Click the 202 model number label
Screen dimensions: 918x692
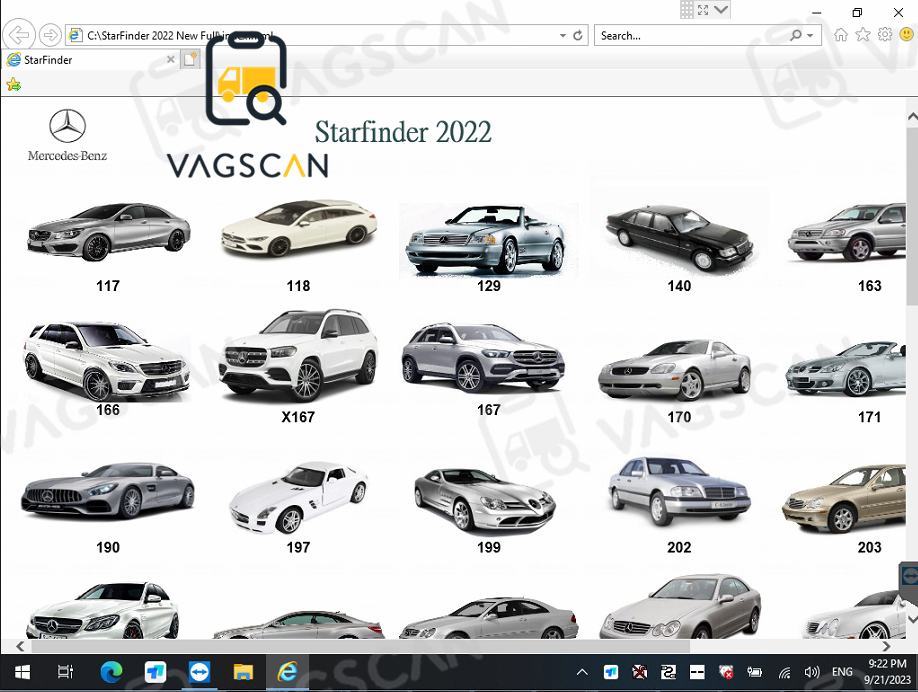679,547
